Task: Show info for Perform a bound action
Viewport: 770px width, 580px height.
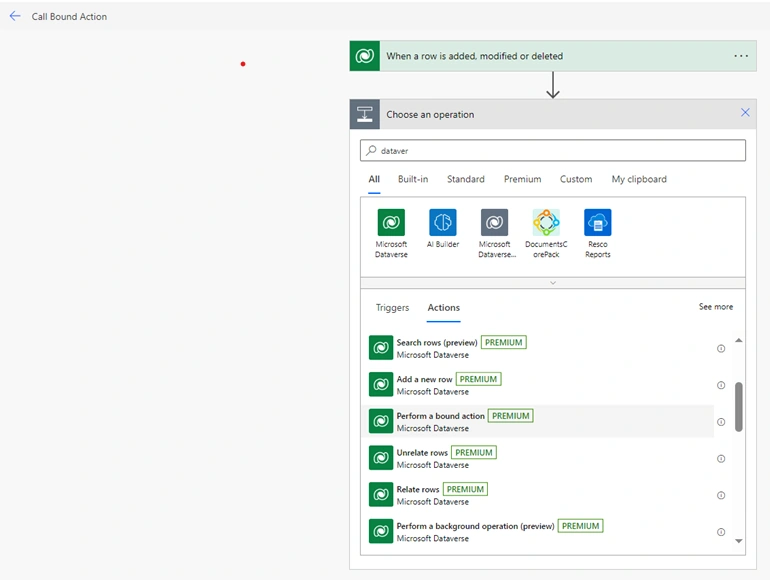Action: click(721, 422)
